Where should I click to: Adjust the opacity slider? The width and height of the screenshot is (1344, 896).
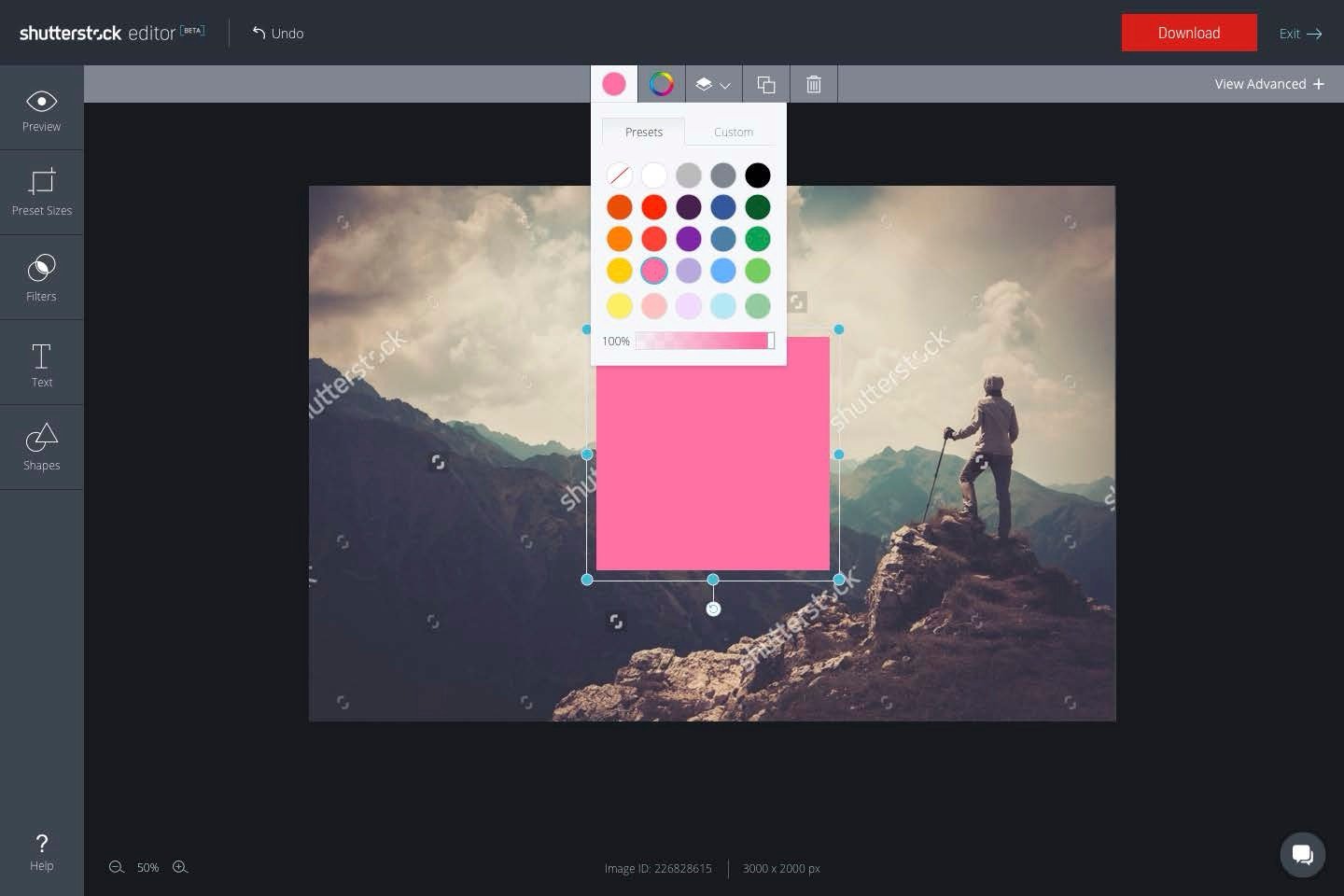tap(705, 341)
